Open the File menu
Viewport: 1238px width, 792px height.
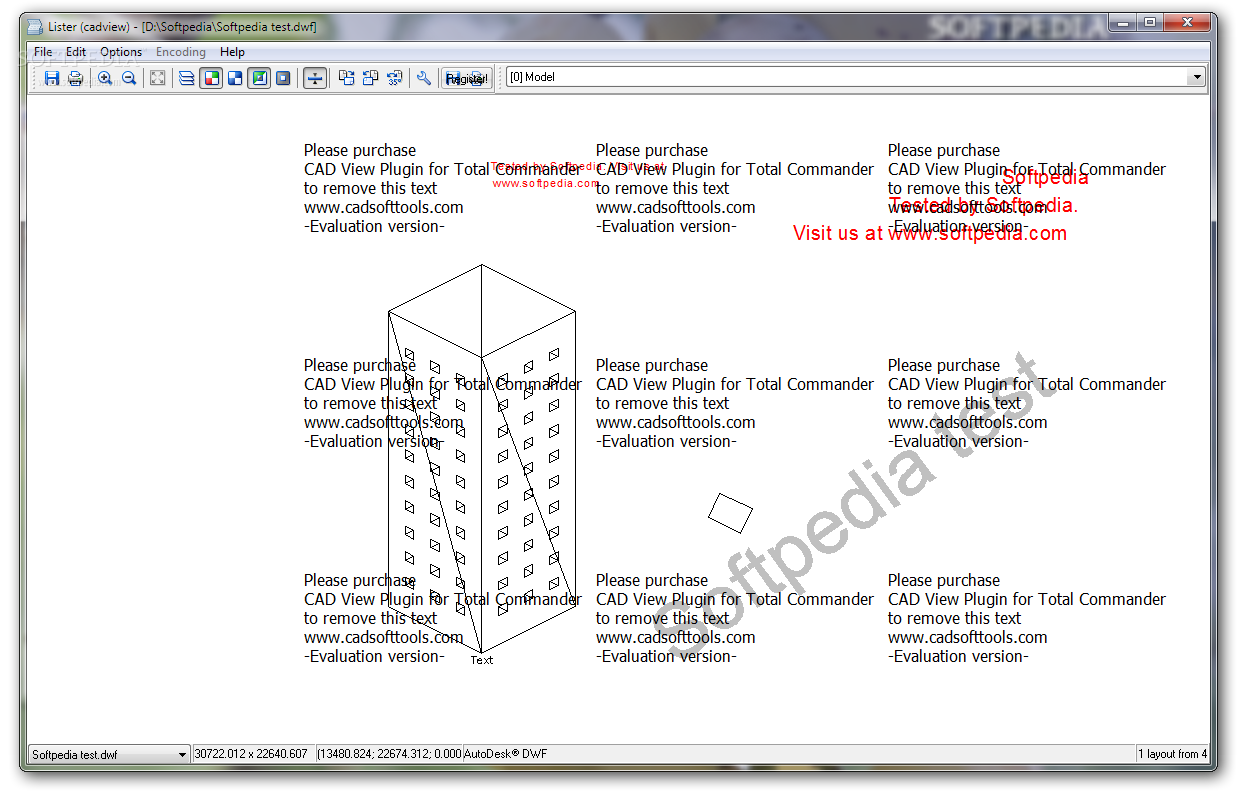(43, 52)
